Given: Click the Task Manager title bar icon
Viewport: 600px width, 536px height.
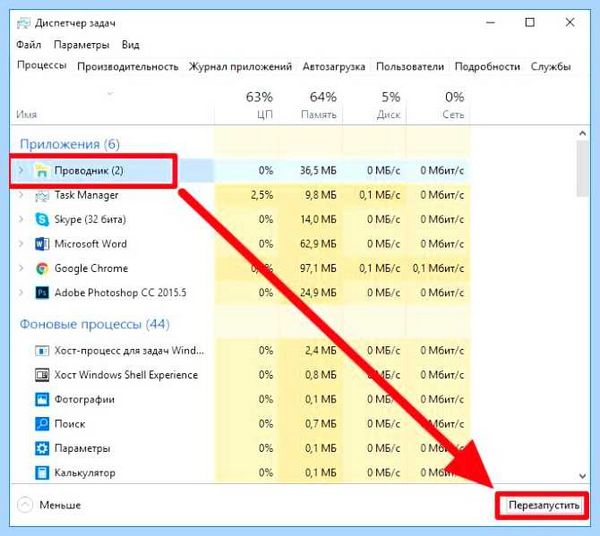Looking at the screenshot, I should tap(23, 23).
